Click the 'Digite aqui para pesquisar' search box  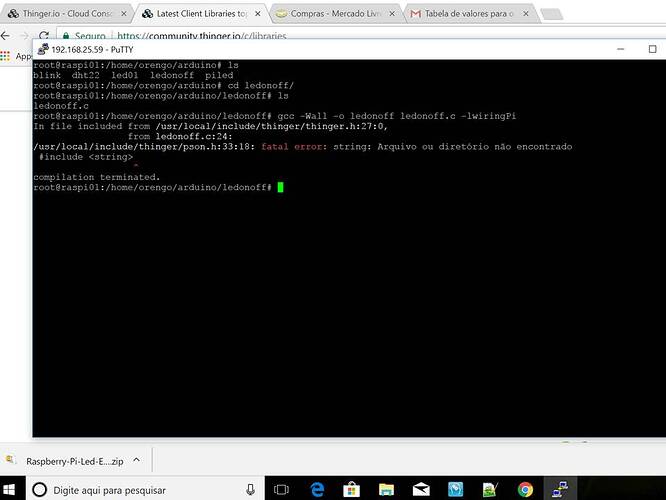coord(145,490)
